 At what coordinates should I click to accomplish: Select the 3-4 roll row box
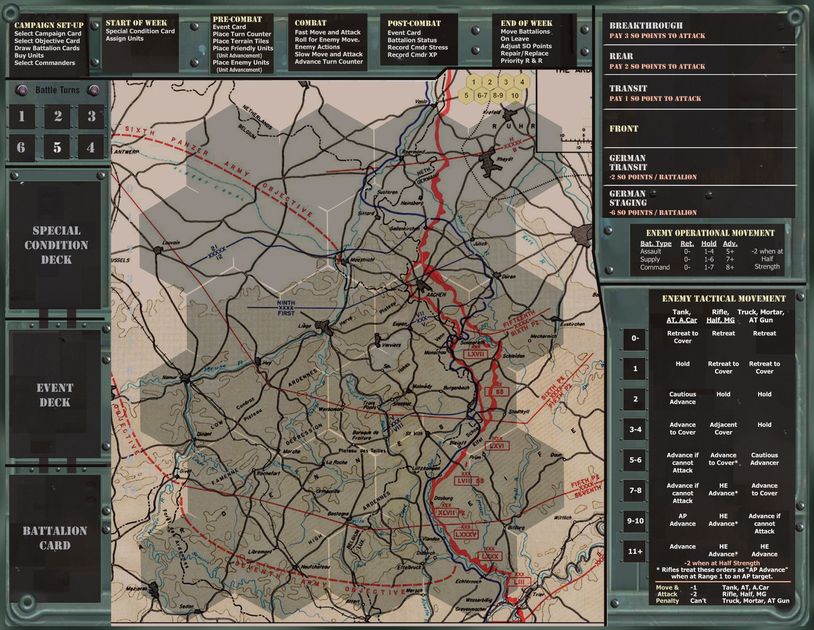634,429
